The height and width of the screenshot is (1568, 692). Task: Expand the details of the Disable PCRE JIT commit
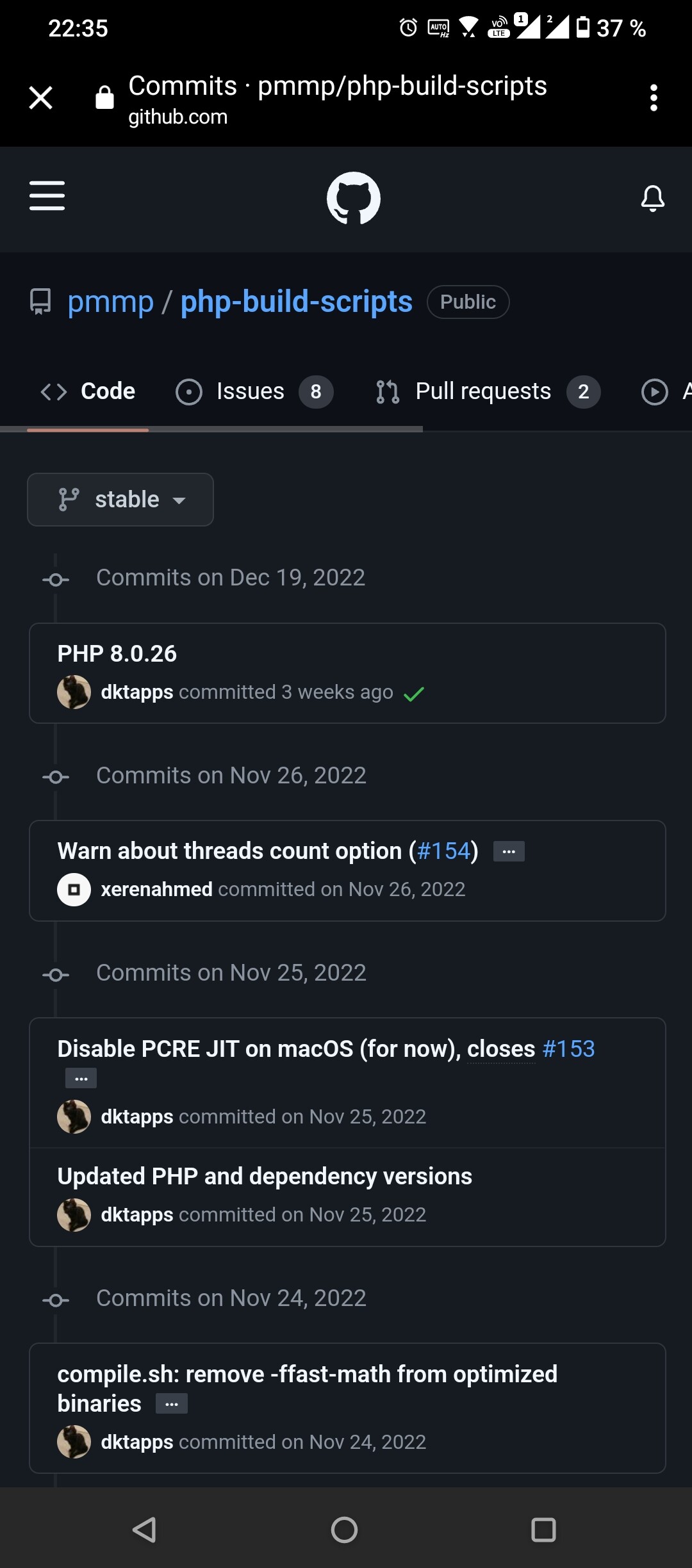(81, 1078)
